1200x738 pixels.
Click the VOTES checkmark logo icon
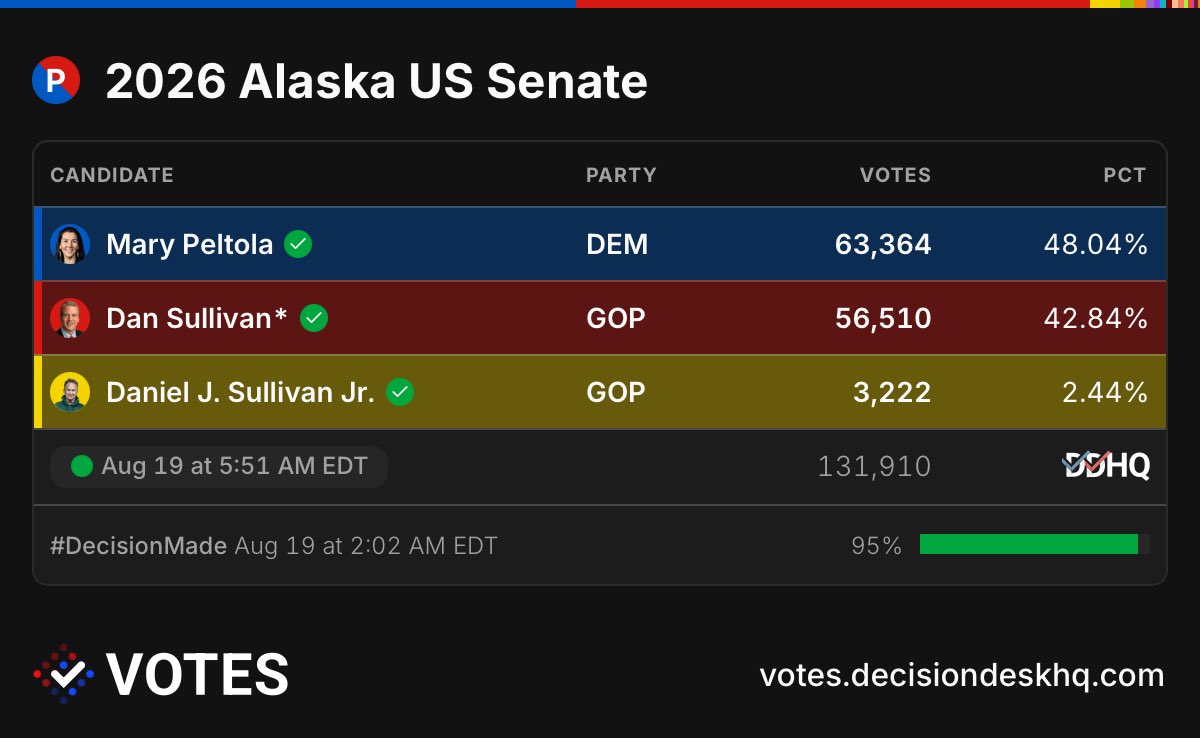pyautogui.click(x=64, y=674)
